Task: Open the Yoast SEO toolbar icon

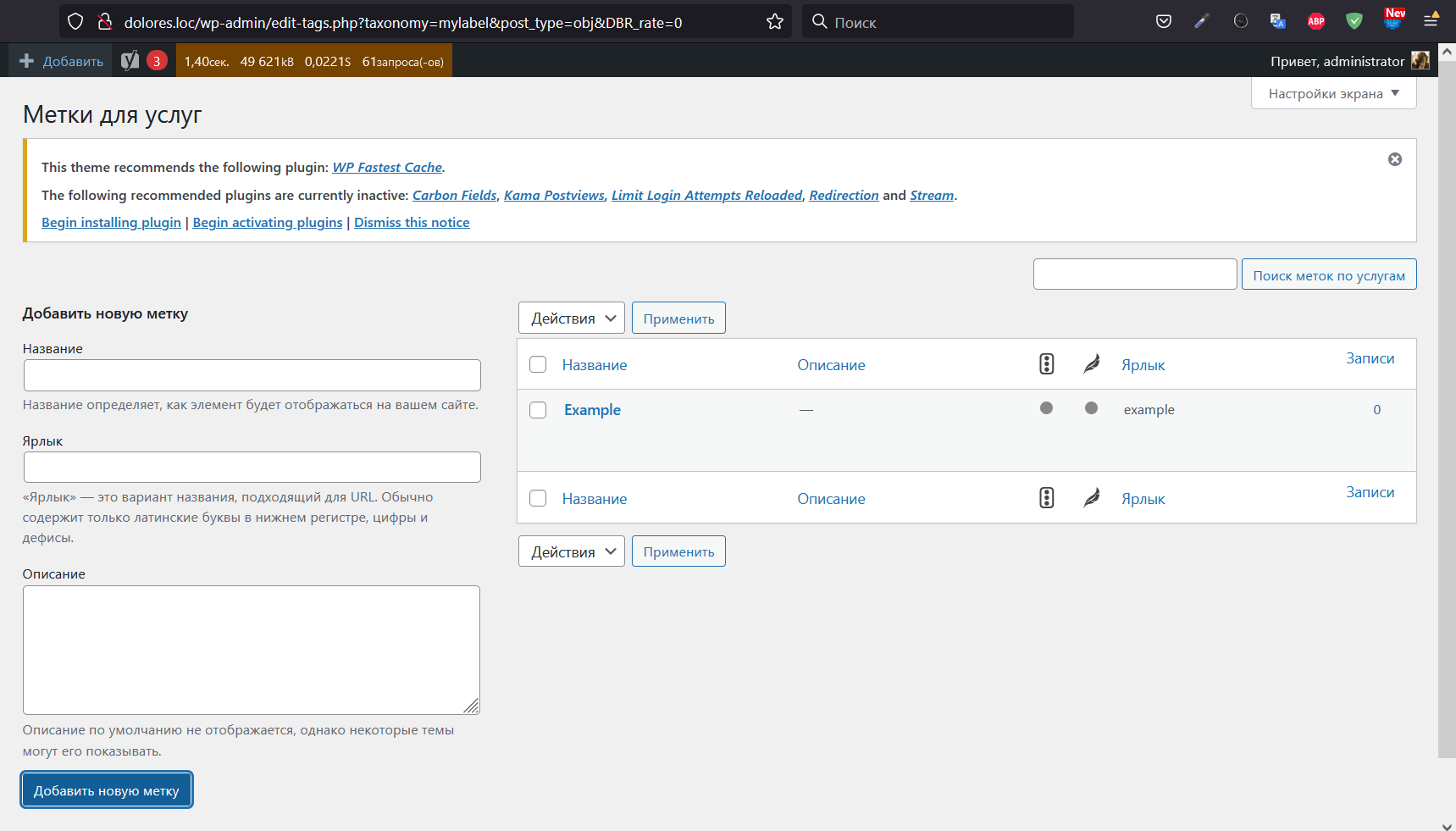Action: tap(130, 60)
